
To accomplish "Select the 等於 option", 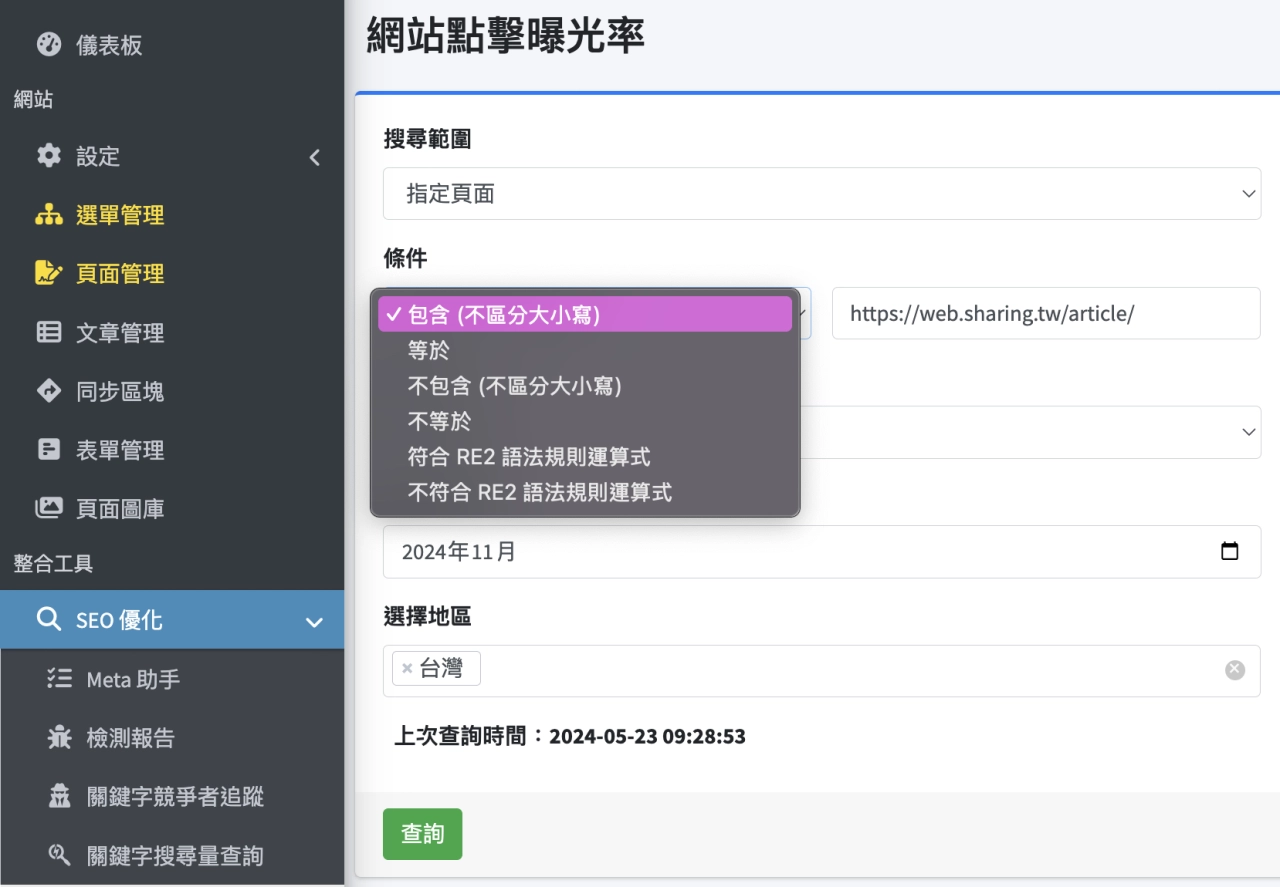I will pyautogui.click(x=585, y=351).
